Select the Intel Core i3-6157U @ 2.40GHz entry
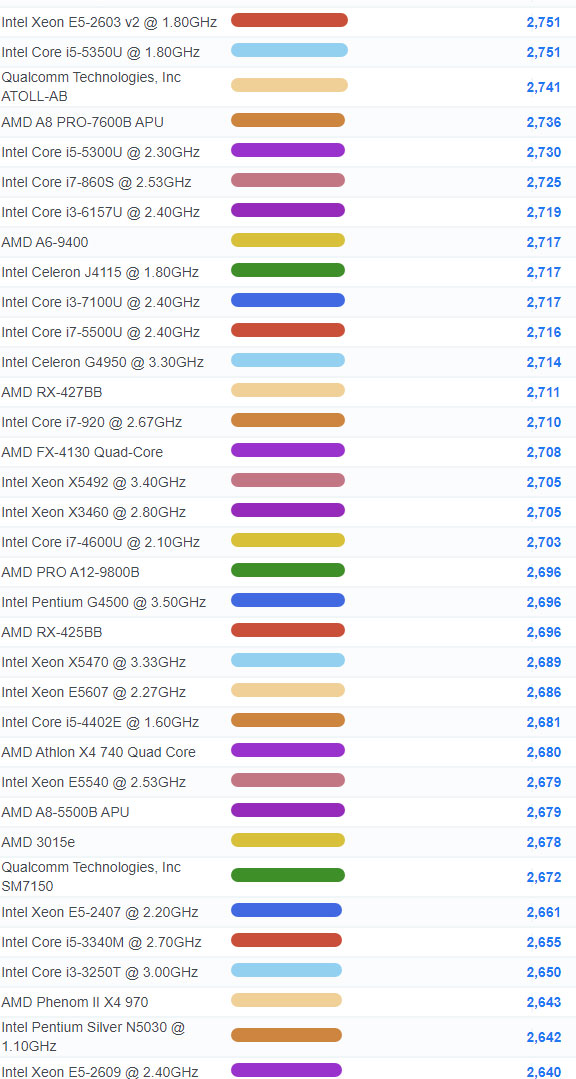This screenshot has height=1079, width=576. (x=100, y=213)
